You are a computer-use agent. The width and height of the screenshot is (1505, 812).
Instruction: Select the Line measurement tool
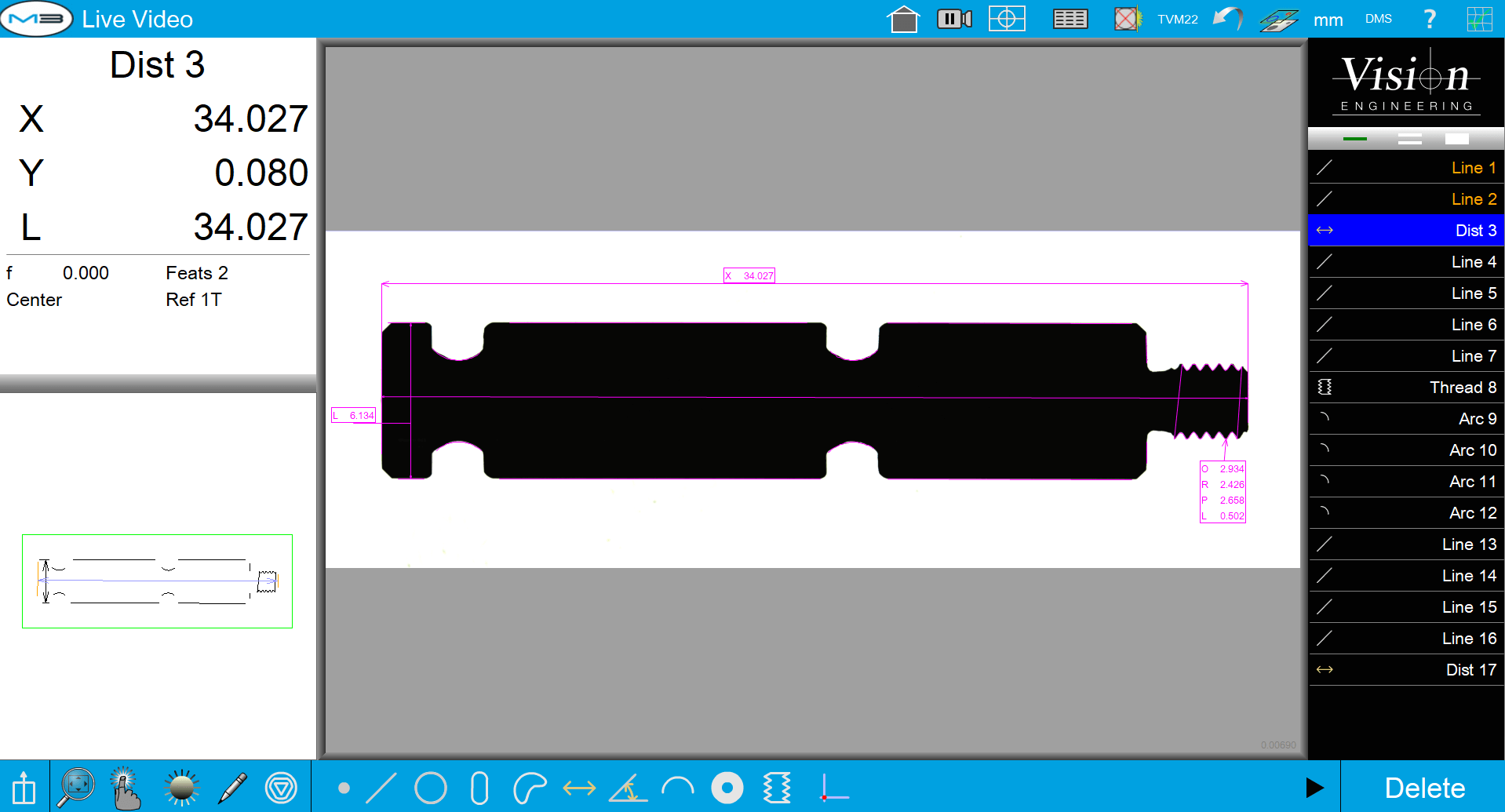(x=382, y=787)
